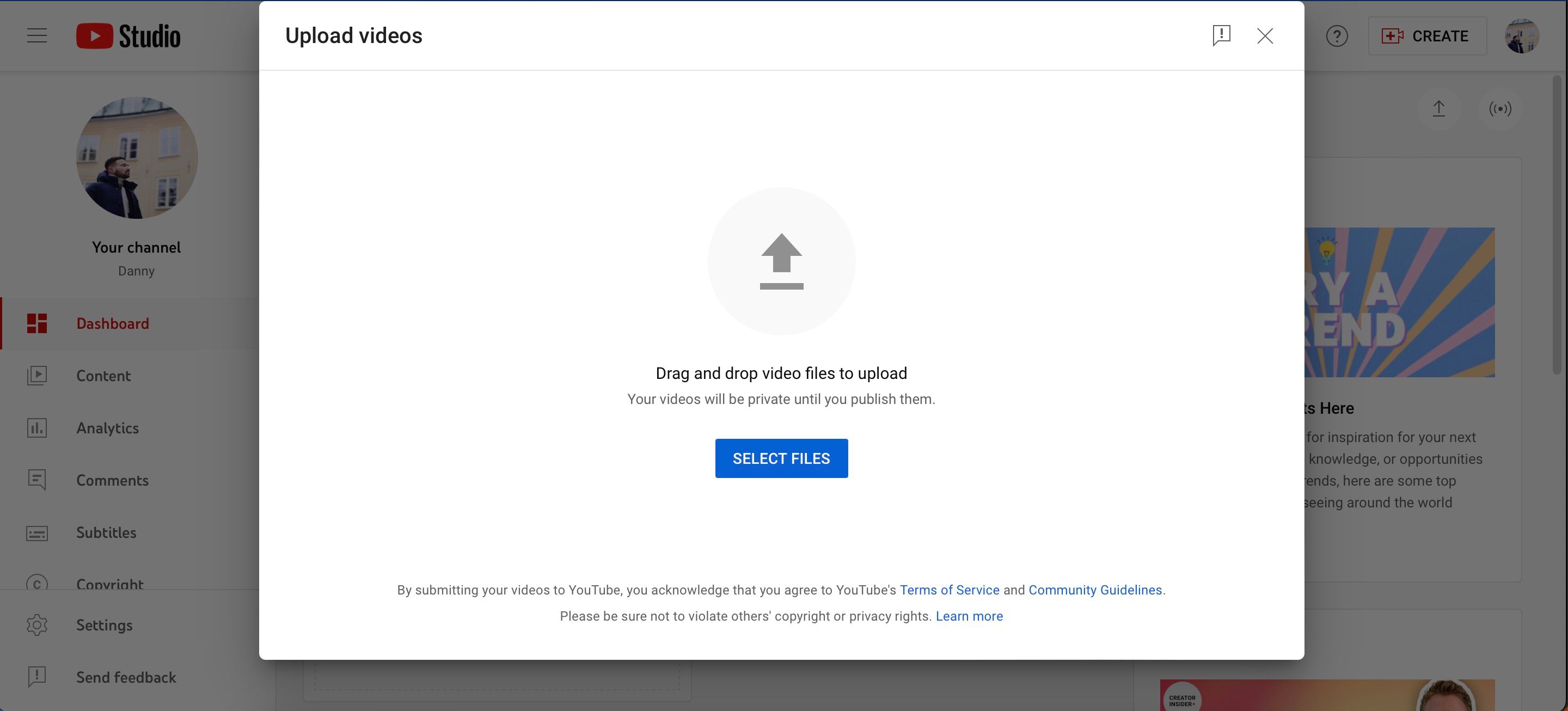Open Analytics via its chart icon
Viewport: 1568px width, 711px height.
(36, 428)
